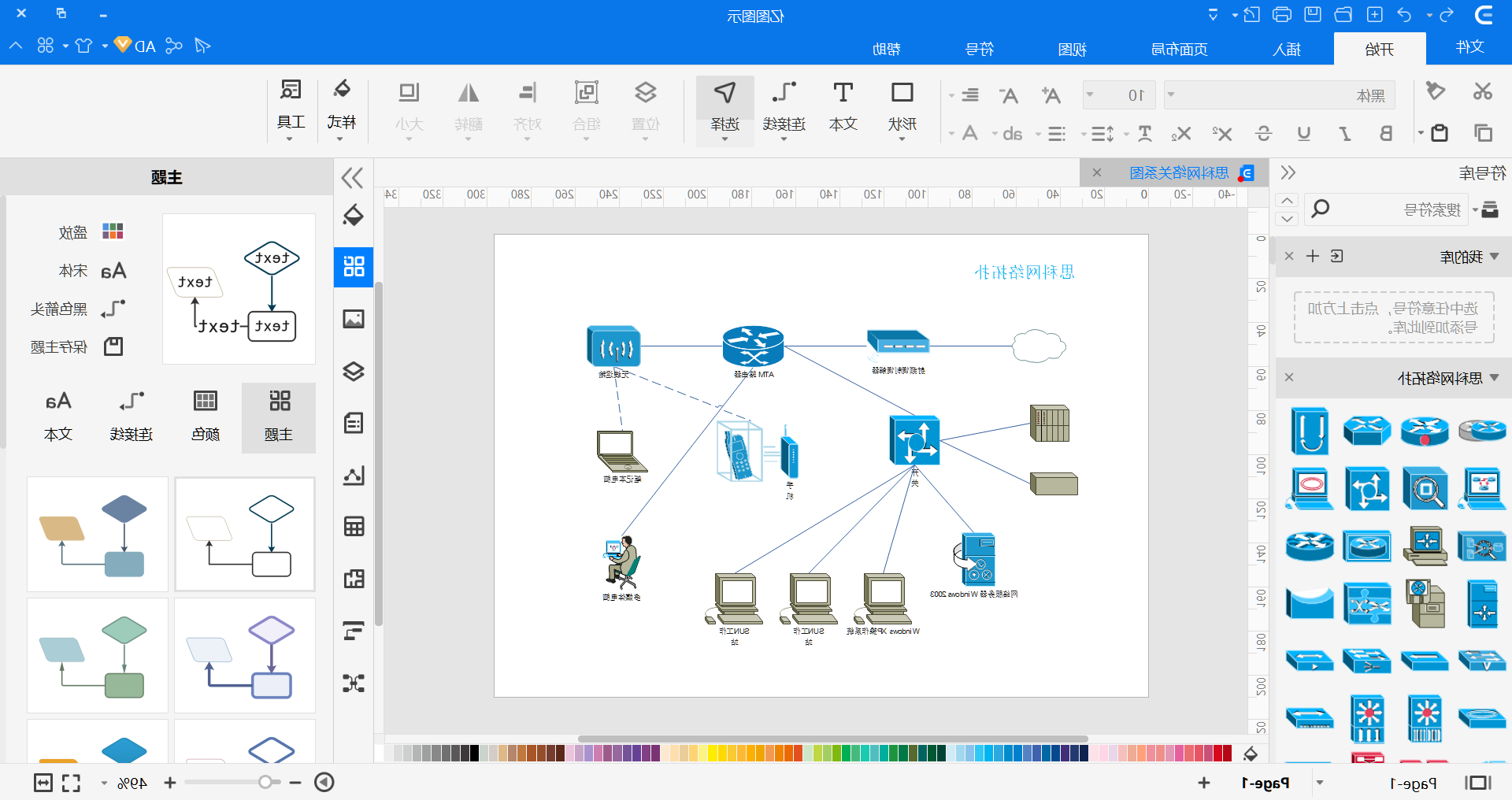Switch to the Help (帮助) tab
The width and height of the screenshot is (1512, 800).
(x=886, y=50)
